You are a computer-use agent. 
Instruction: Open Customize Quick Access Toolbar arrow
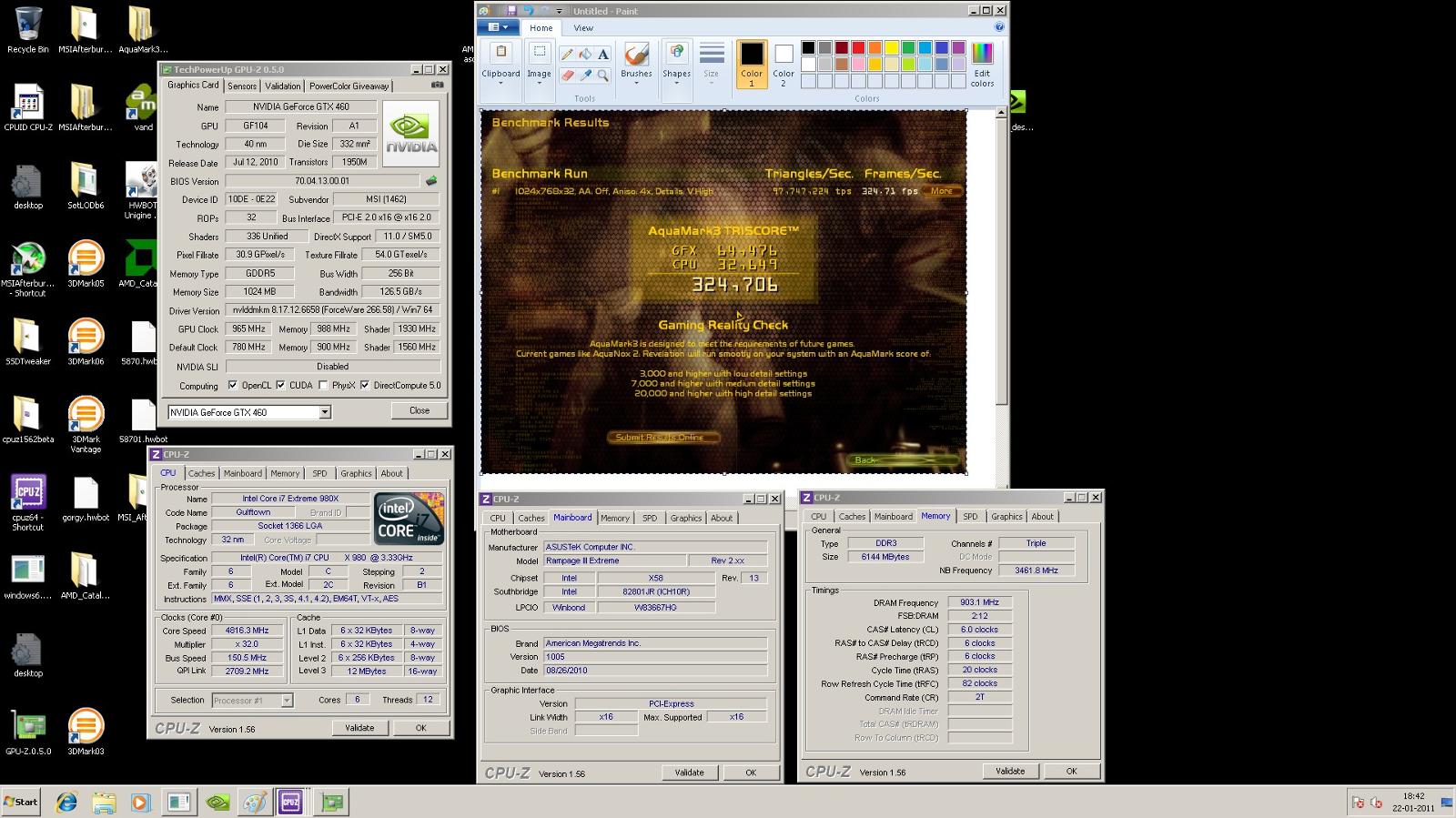[x=561, y=11]
